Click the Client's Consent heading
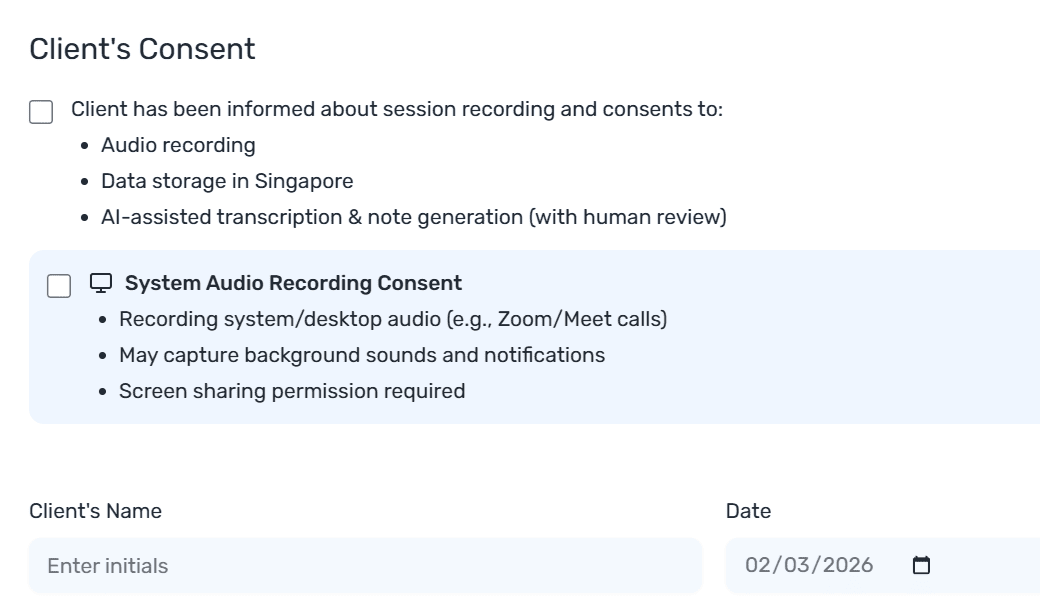This screenshot has height=612, width=1040. click(142, 48)
